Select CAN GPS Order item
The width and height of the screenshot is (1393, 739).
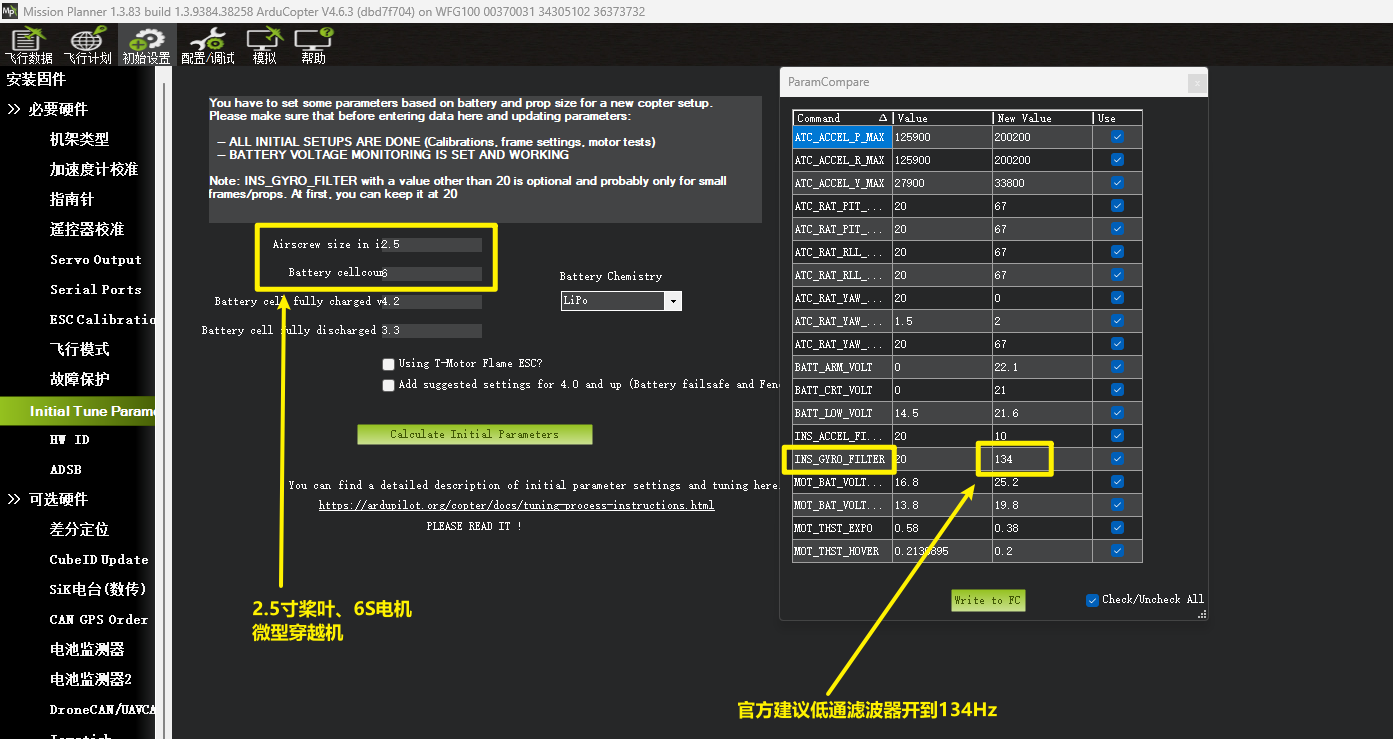coord(99,619)
